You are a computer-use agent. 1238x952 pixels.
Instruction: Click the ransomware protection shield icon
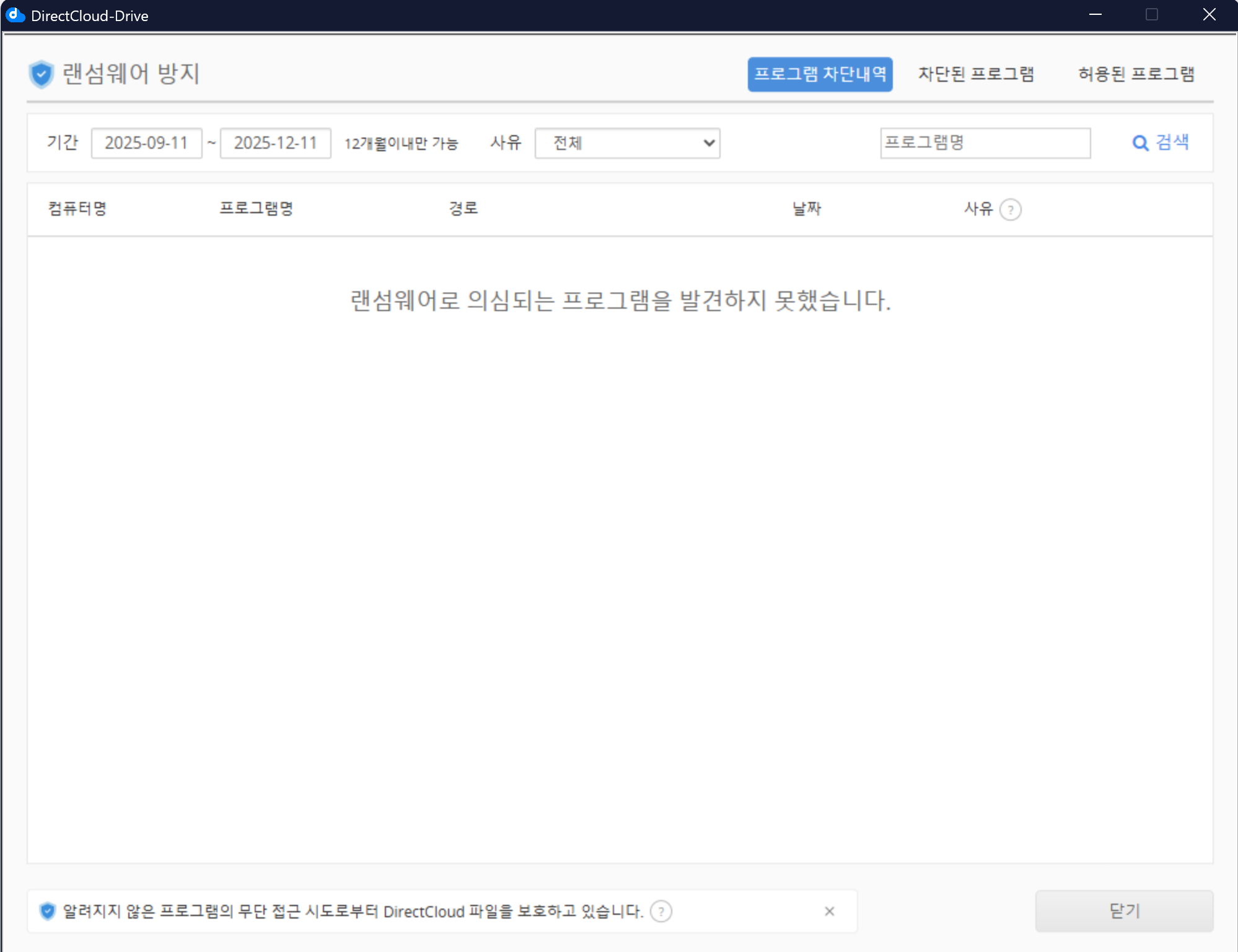(x=42, y=74)
